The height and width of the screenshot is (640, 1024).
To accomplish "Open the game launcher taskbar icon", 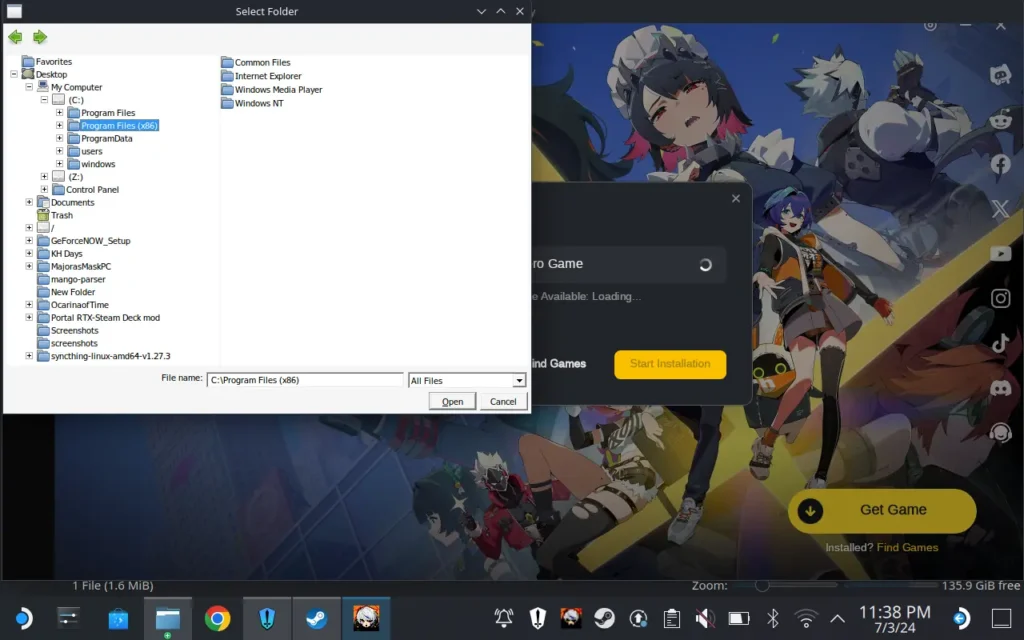I will [x=366, y=618].
